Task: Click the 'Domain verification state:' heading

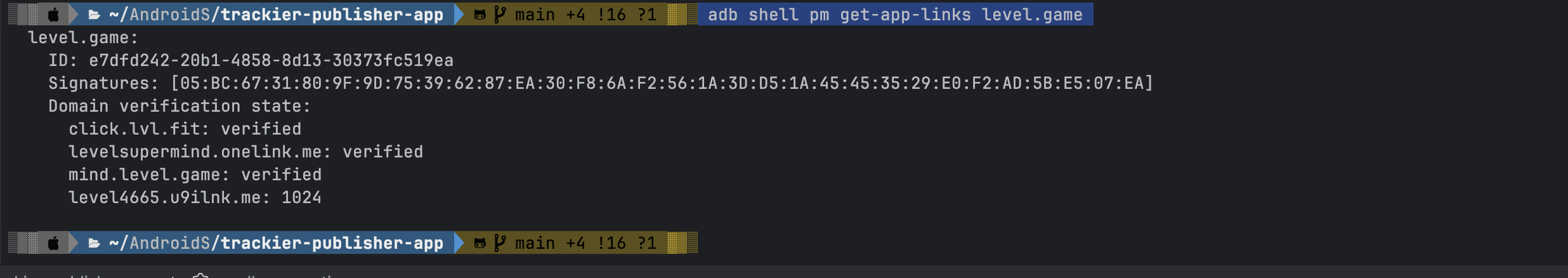Action: point(180,106)
